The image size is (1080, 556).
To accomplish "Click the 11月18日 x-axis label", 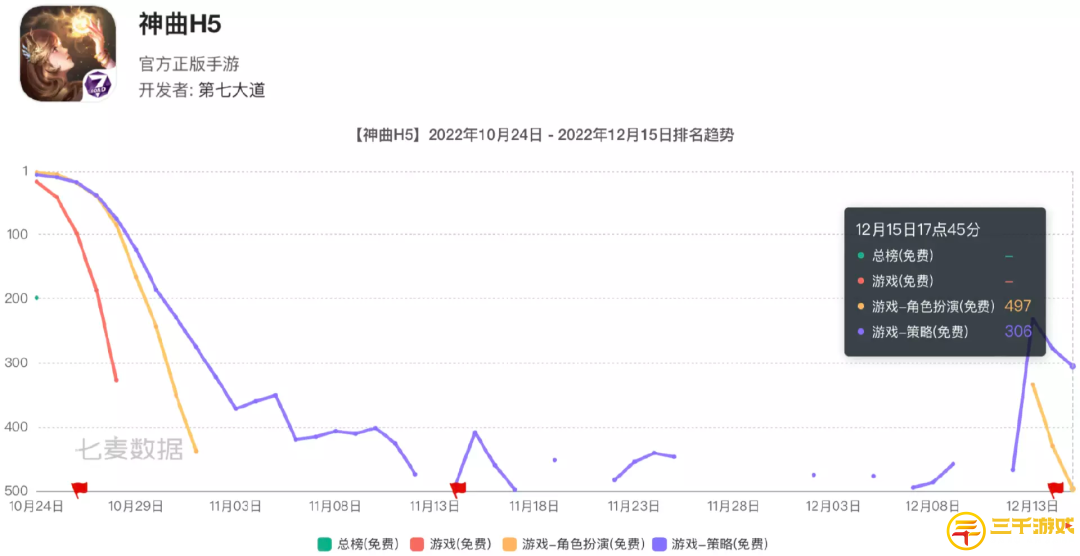I will click(x=534, y=506).
